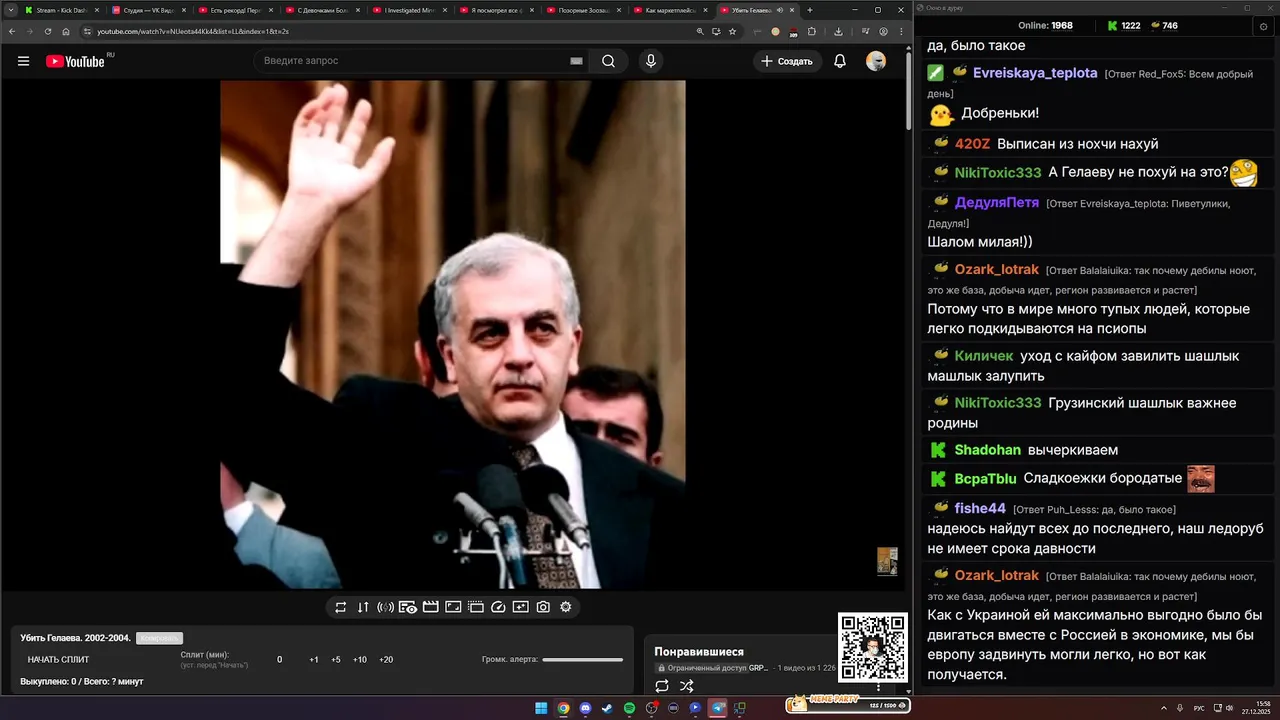Screen dimensions: 1280x720
Task: Click the Evreiskaya_teplota username in chat
Action: pyautogui.click(x=1035, y=73)
